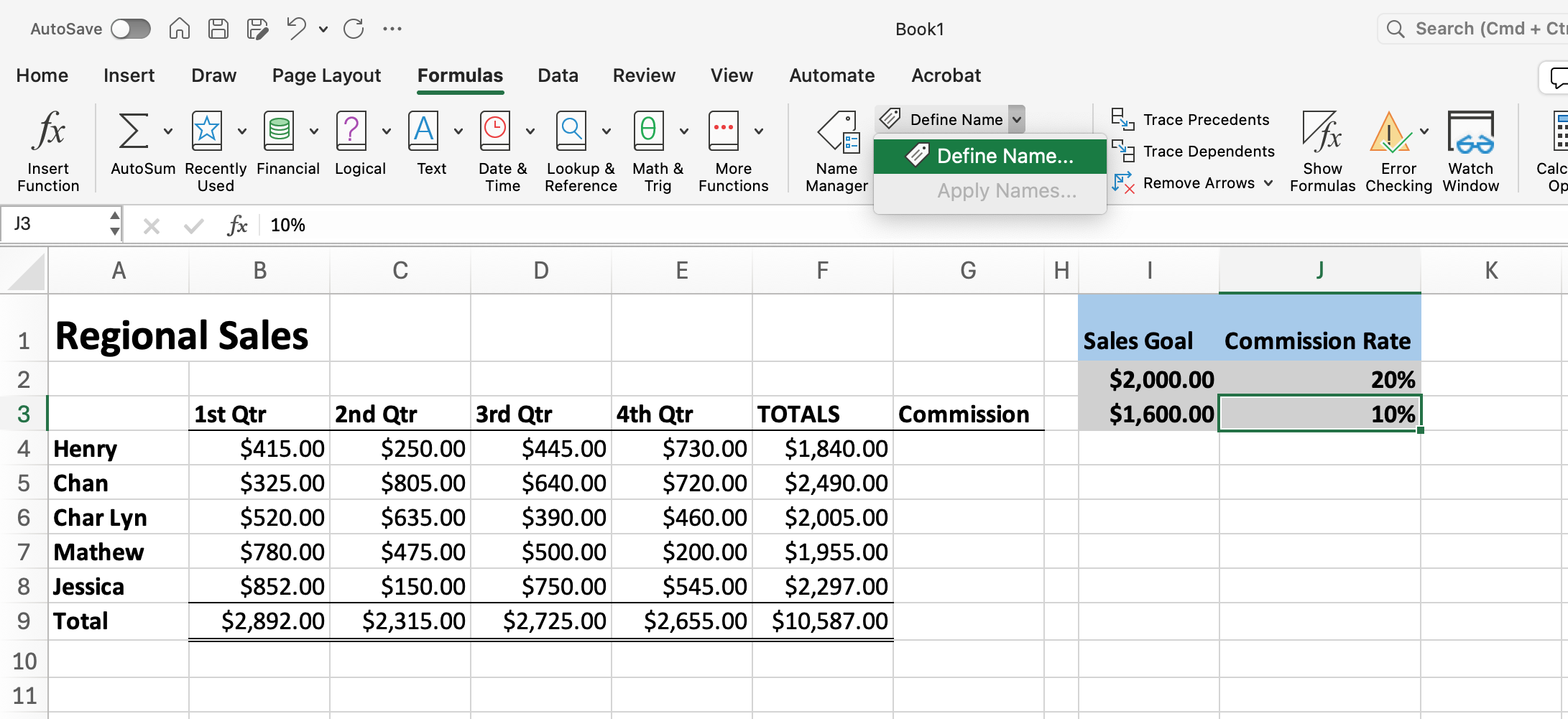Select column G header
This screenshot has height=719, width=1568.
(968, 271)
